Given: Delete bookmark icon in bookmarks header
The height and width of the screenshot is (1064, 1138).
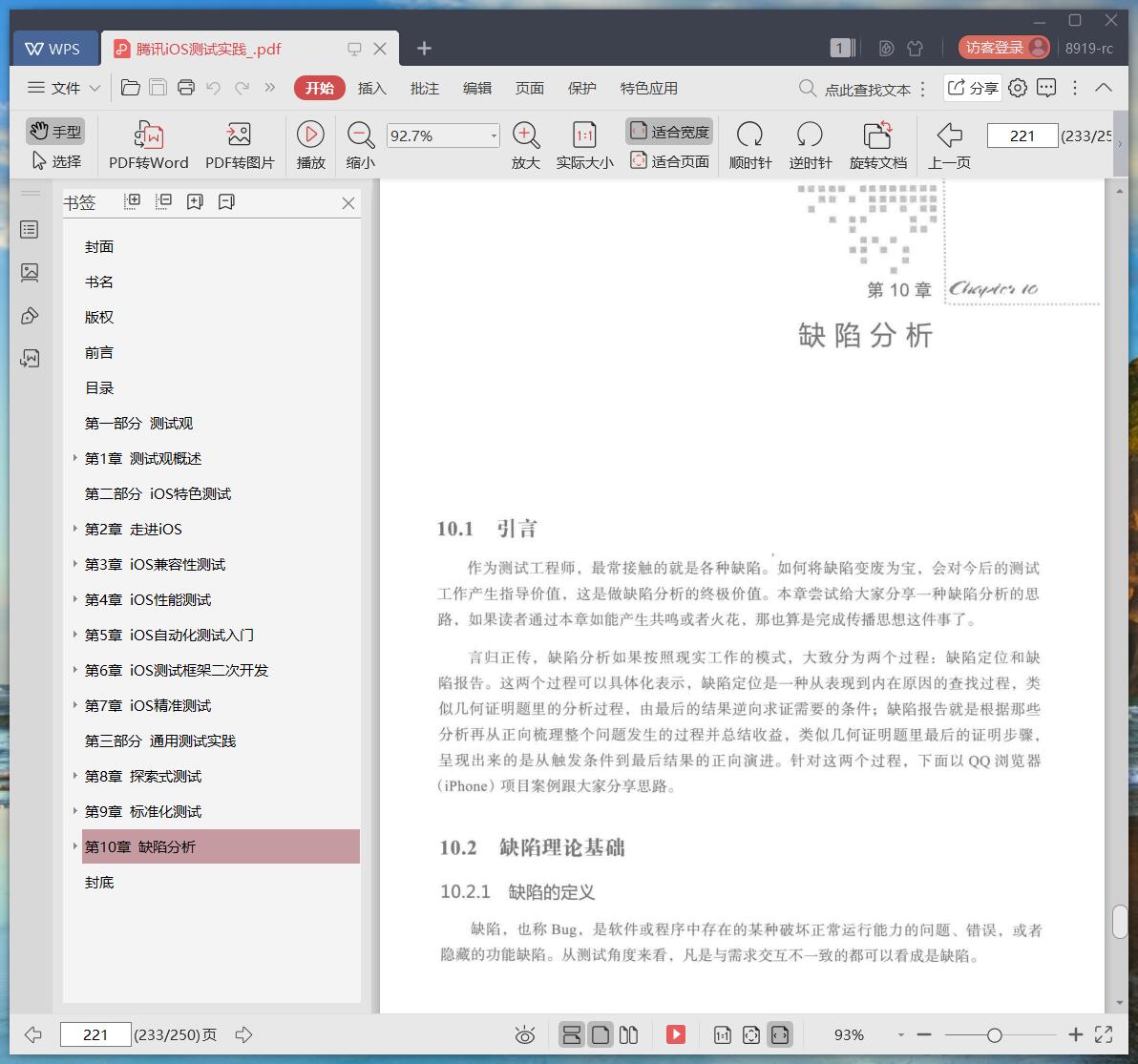Looking at the screenshot, I should [x=226, y=201].
